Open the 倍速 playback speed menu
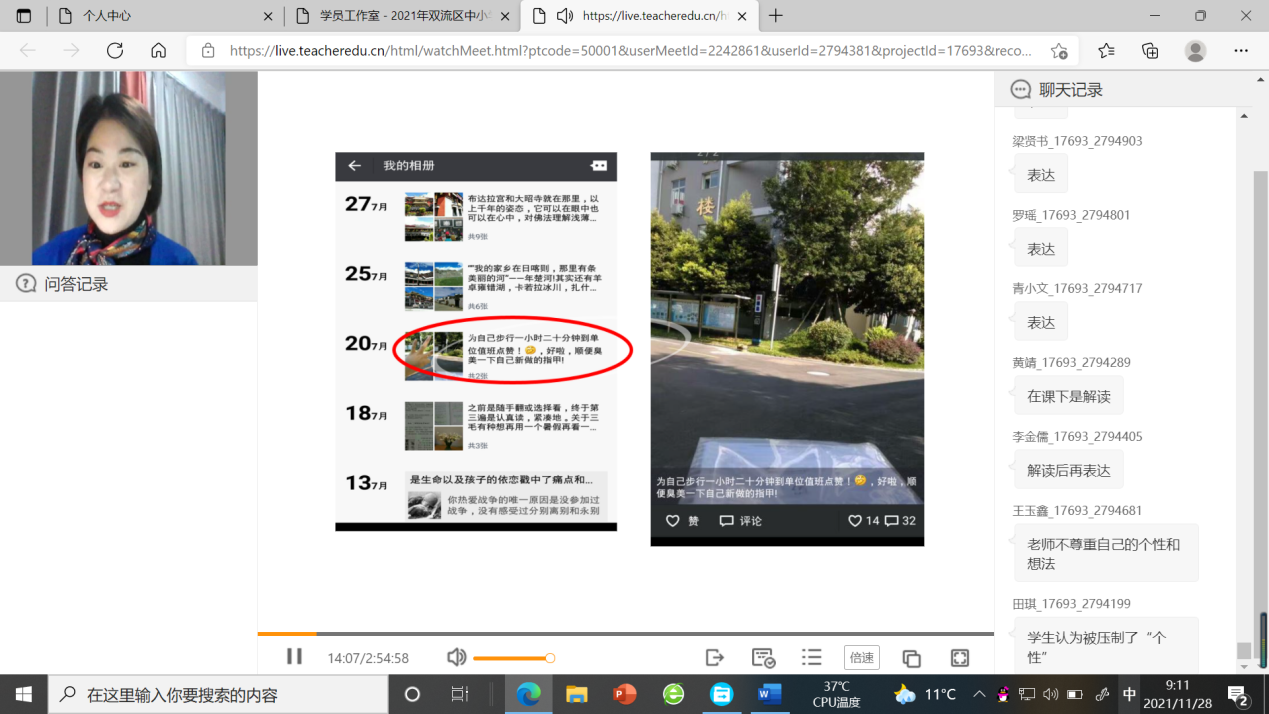This screenshot has height=714, width=1269. coord(861,657)
